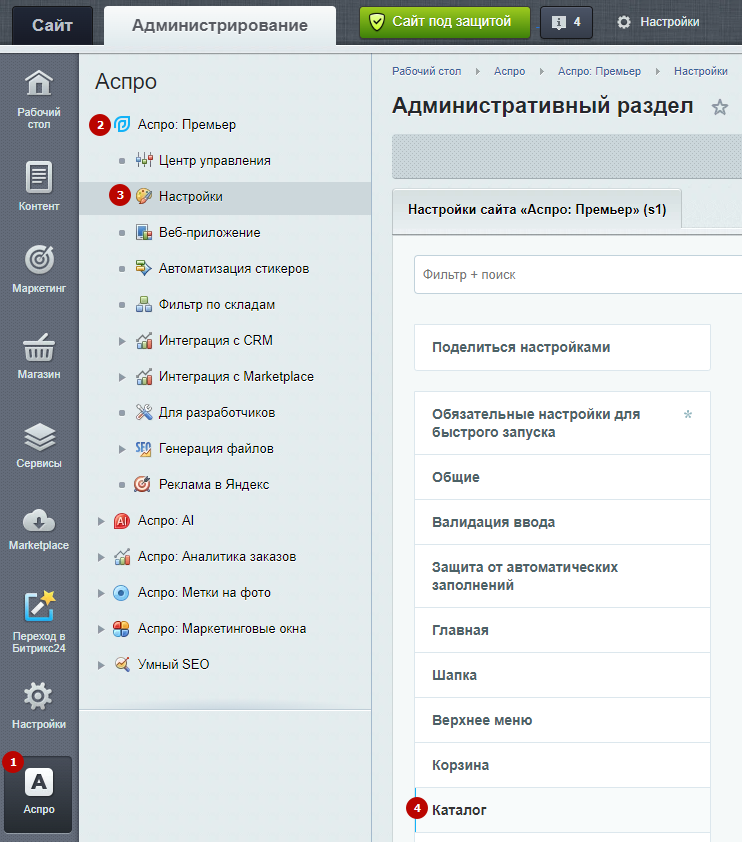742x842 pixels.
Task: Open Рабочий стол in left sidebar
Action: pos(39,99)
